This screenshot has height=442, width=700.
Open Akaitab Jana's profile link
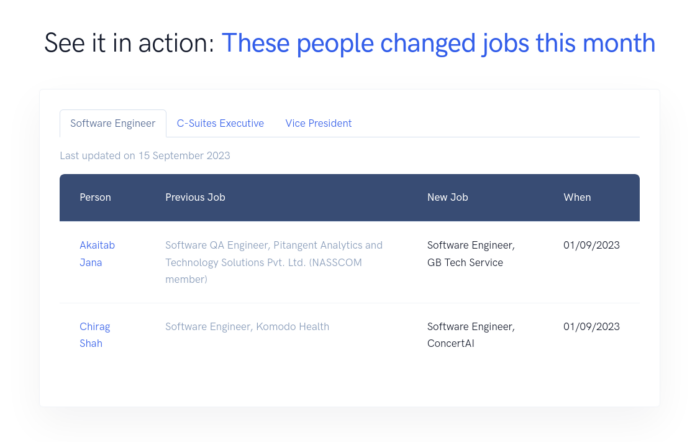point(97,254)
